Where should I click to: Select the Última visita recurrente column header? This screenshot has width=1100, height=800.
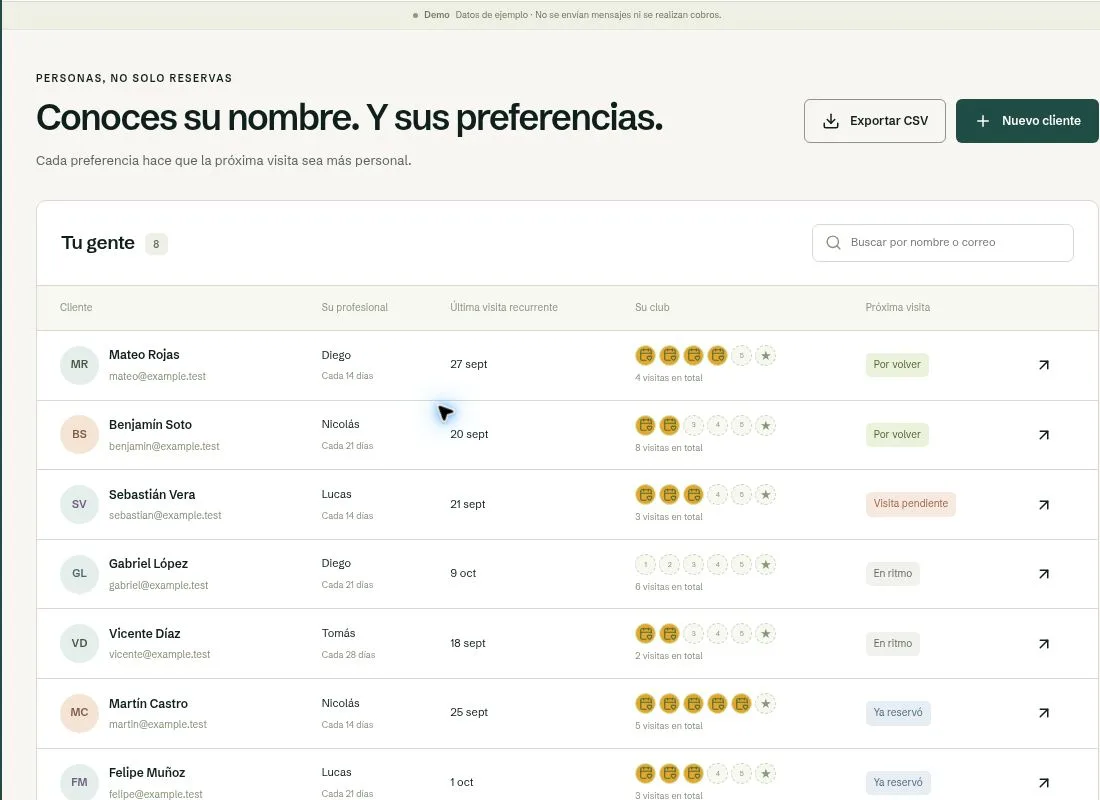pos(504,307)
